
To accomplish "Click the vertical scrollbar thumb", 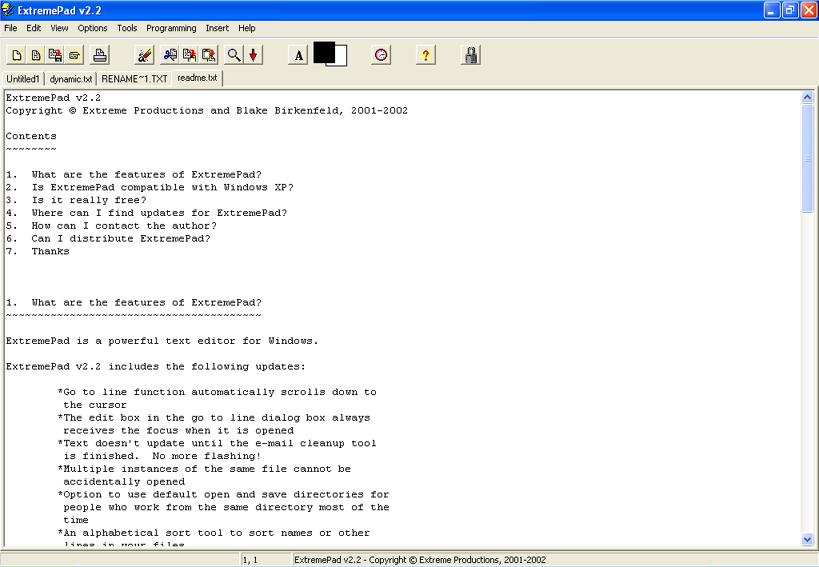I will (x=807, y=158).
